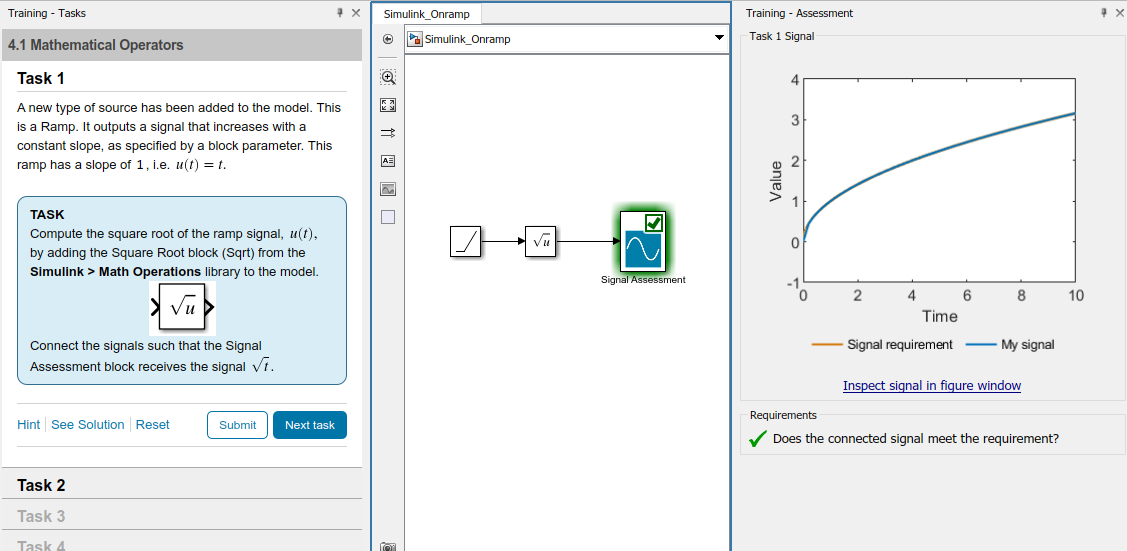Screen dimensions: 1127x551
Task: Toggle the sample time legend arrows icon
Action: (x=388, y=133)
